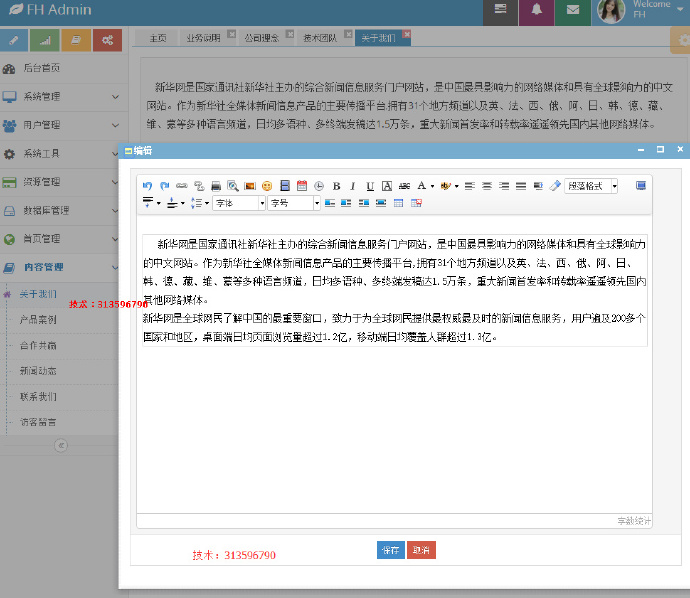Align text left

470,186
